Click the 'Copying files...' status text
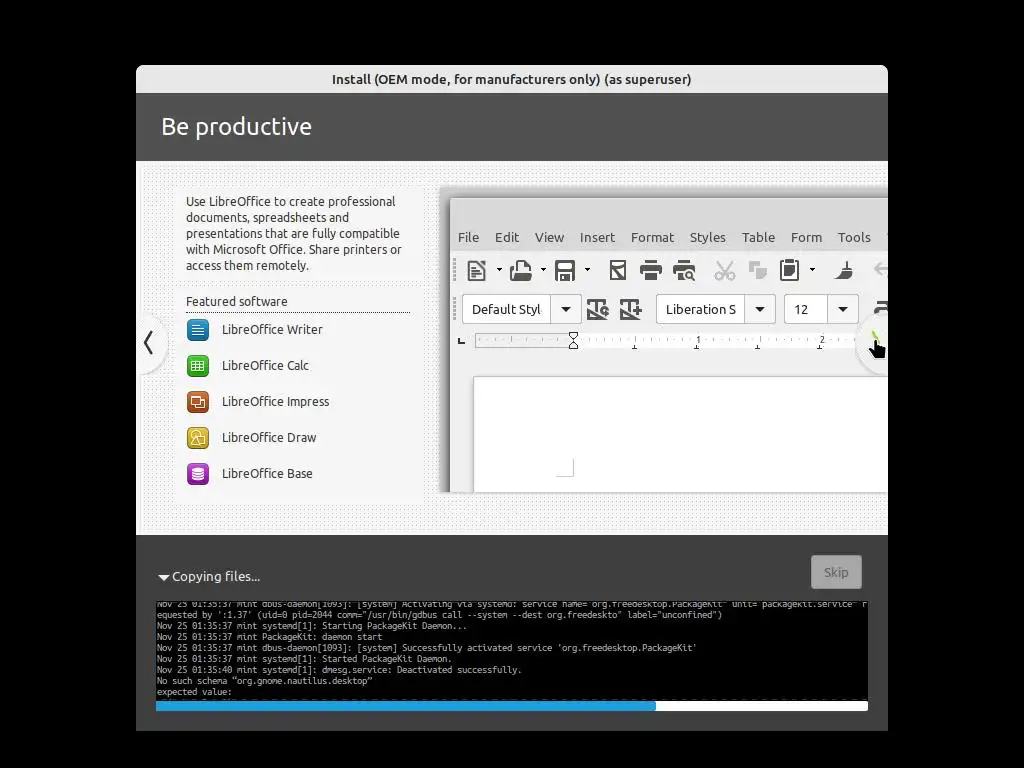This screenshot has height=768, width=1024. point(216,577)
